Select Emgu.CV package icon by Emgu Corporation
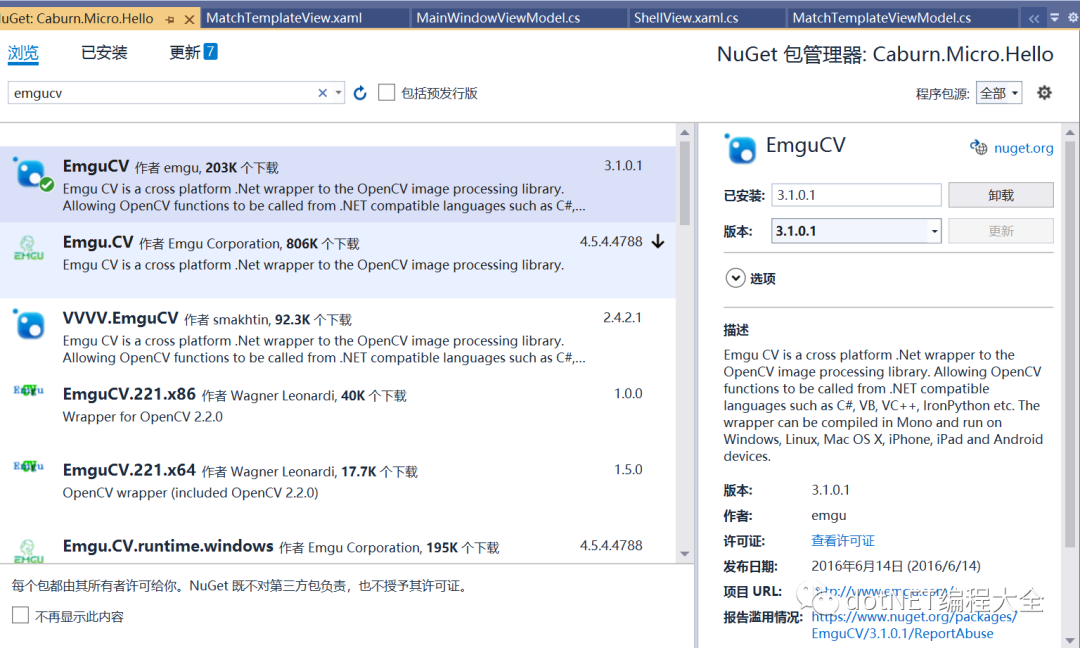The height and width of the screenshot is (648, 1080). click(28, 247)
